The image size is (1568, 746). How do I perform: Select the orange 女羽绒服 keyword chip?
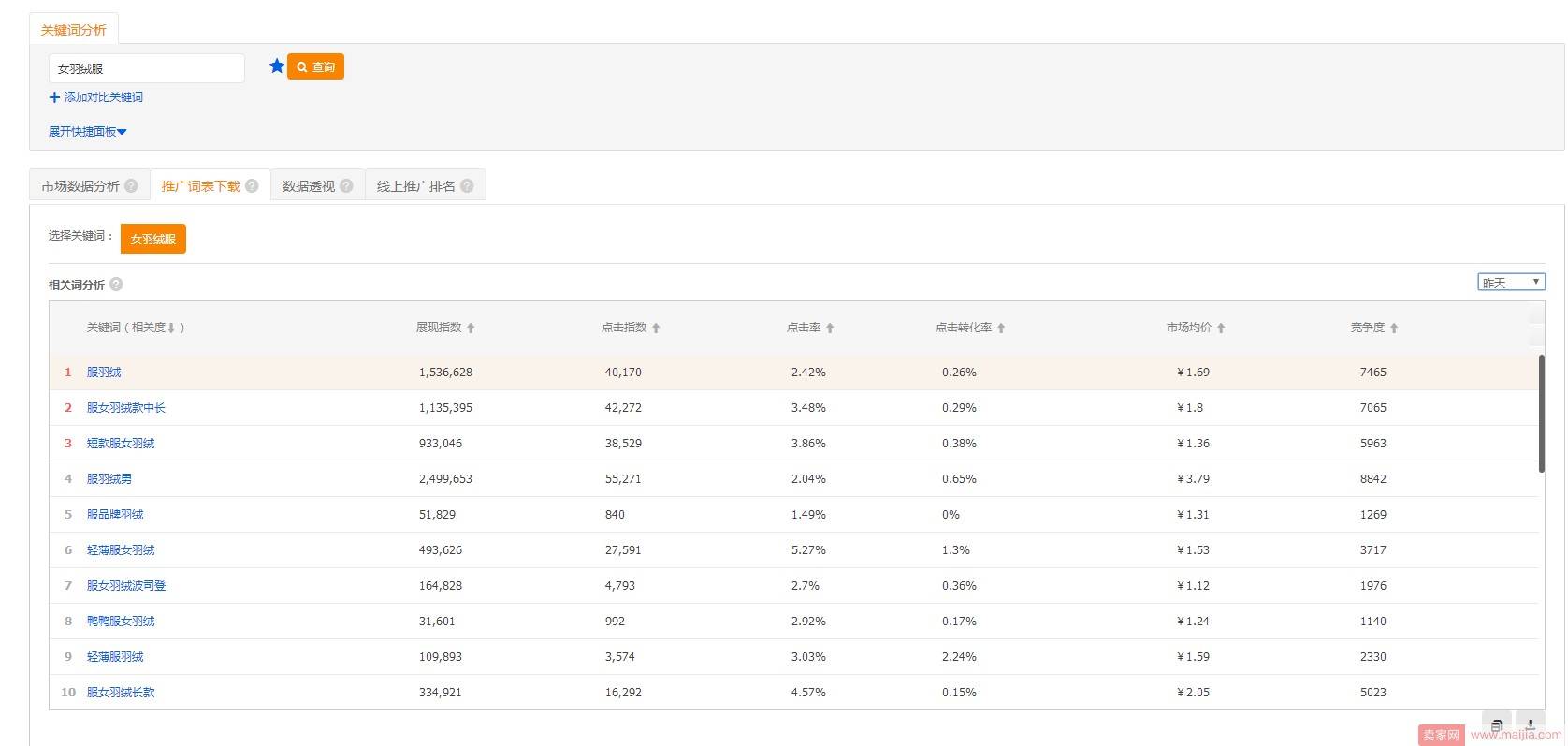[x=153, y=239]
